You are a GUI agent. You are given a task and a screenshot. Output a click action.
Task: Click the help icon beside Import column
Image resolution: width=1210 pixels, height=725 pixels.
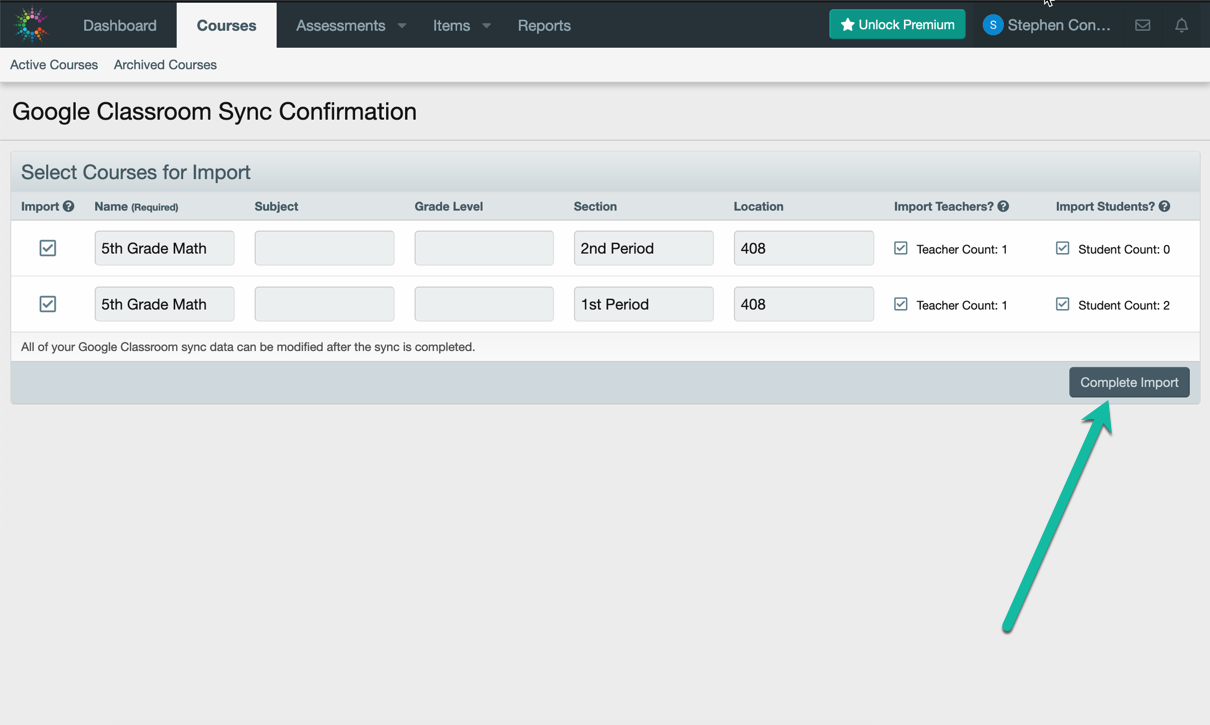(x=68, y=206)
